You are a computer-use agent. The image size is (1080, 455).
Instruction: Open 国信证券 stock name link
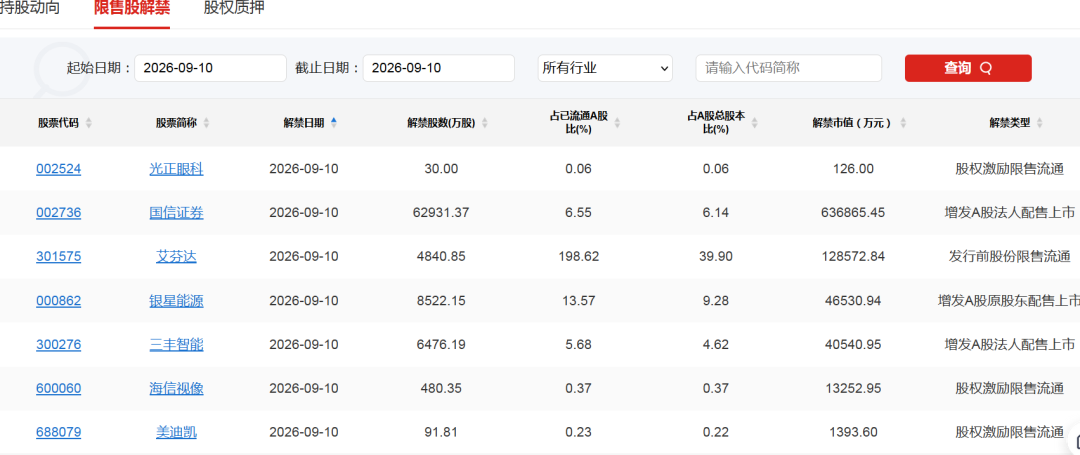(176, 213)
